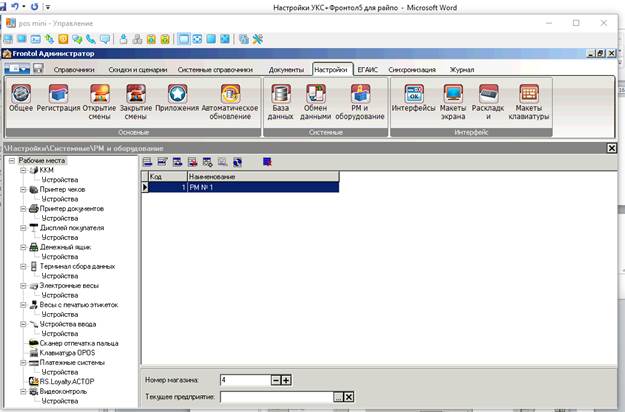Select Устройства under ККМ

tap(60, 180)
